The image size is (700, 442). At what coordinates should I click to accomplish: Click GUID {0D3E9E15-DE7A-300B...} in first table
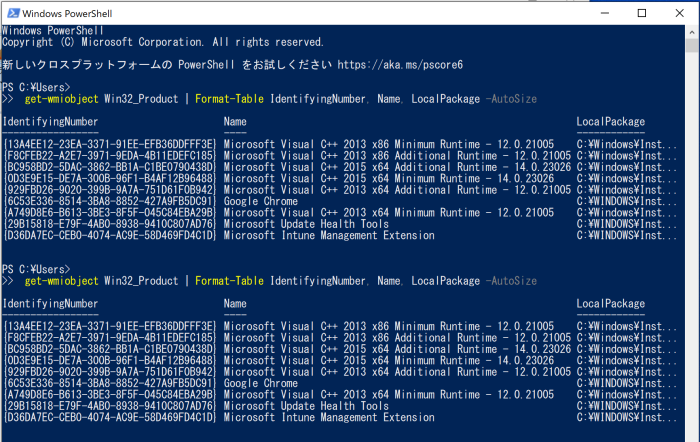pos(109,179)
